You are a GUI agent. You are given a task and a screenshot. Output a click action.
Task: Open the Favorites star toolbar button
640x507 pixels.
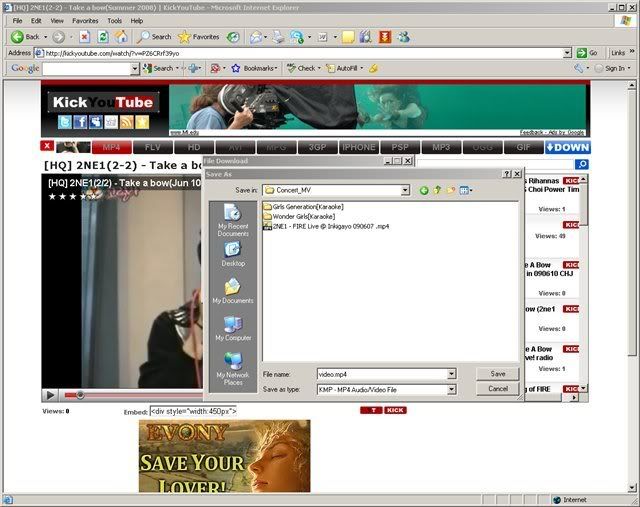[x=199, y=37]
